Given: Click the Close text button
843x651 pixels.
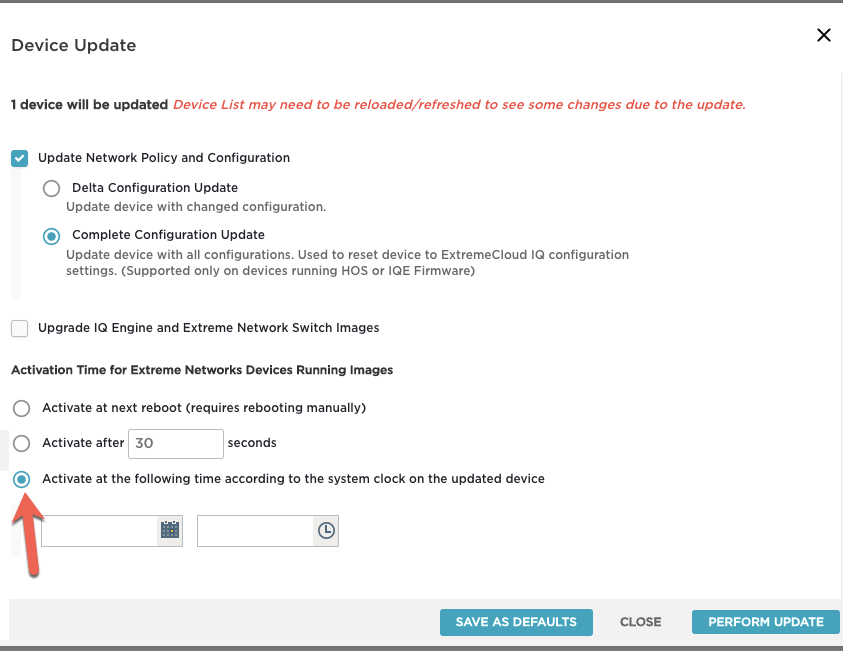Looking at the screenshot, I should point(640,622).
